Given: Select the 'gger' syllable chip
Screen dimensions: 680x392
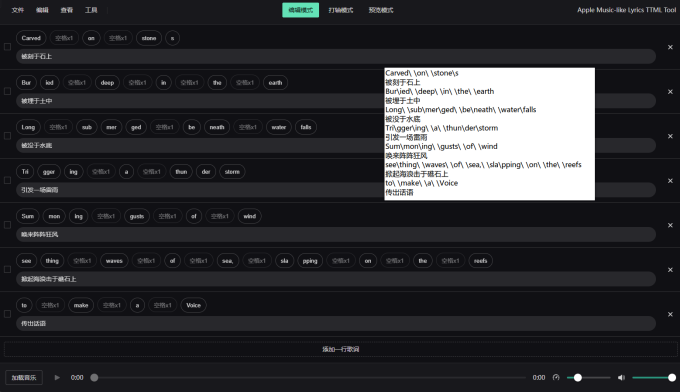Looking at the screenshot, I should pyautogui.click(x=49, y=172).
